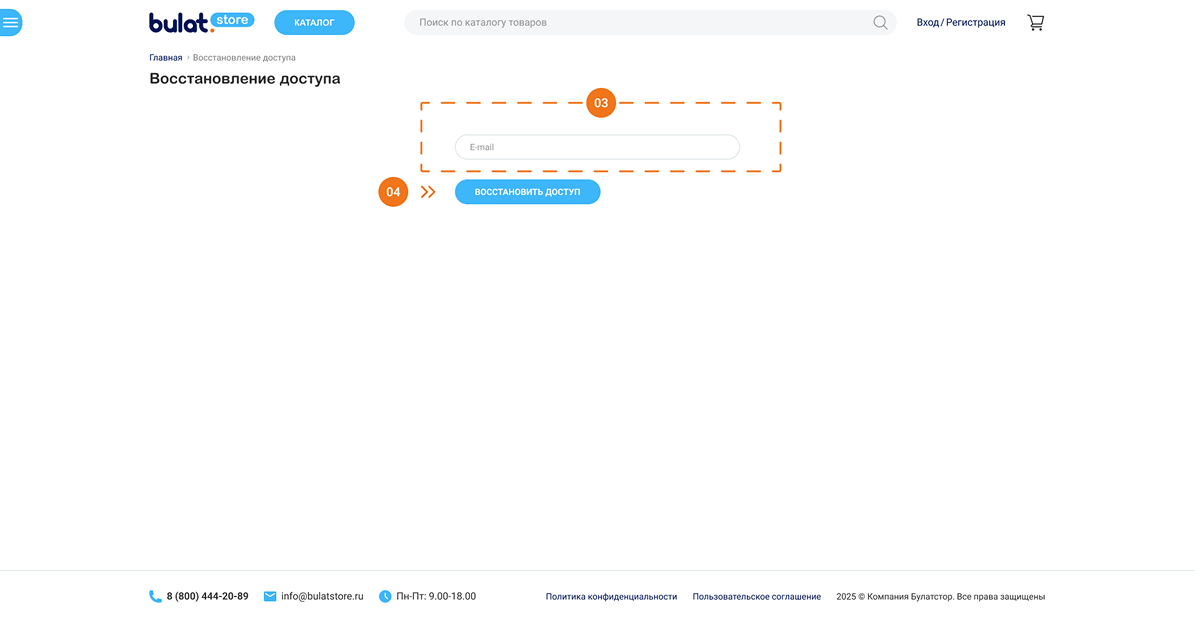Focus the E-mail input field
This screenshot has width=1195, height=623.
(597, 147)
